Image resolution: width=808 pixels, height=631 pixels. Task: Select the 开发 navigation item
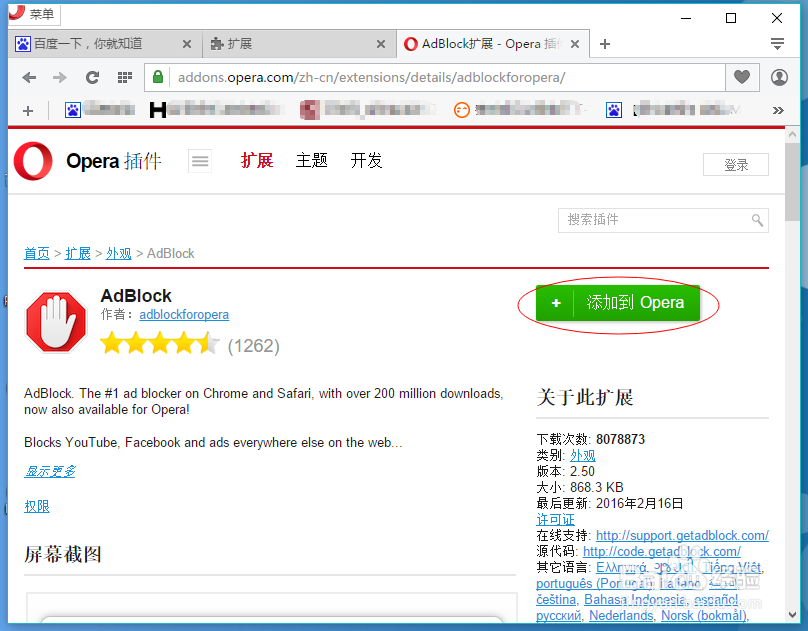[x=366, y=160]
